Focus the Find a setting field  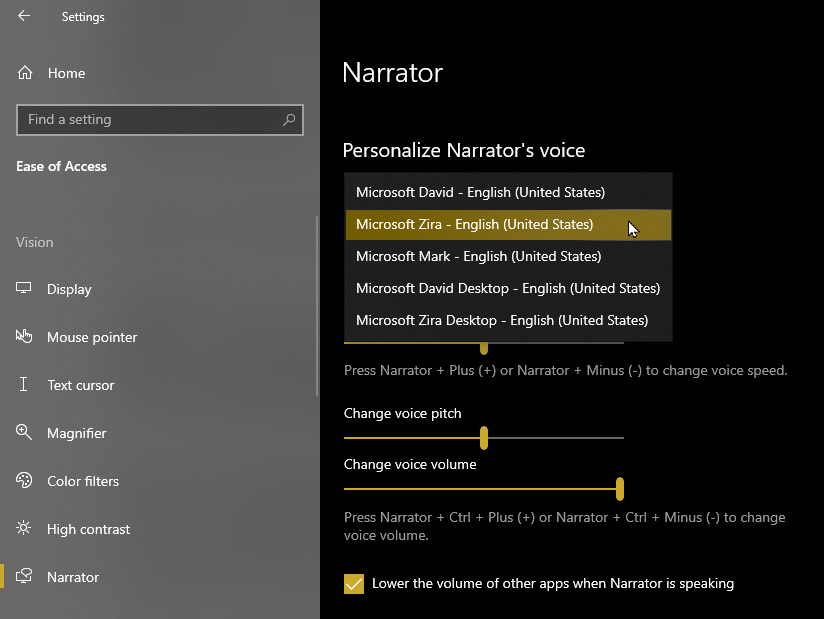pos(160,120)
